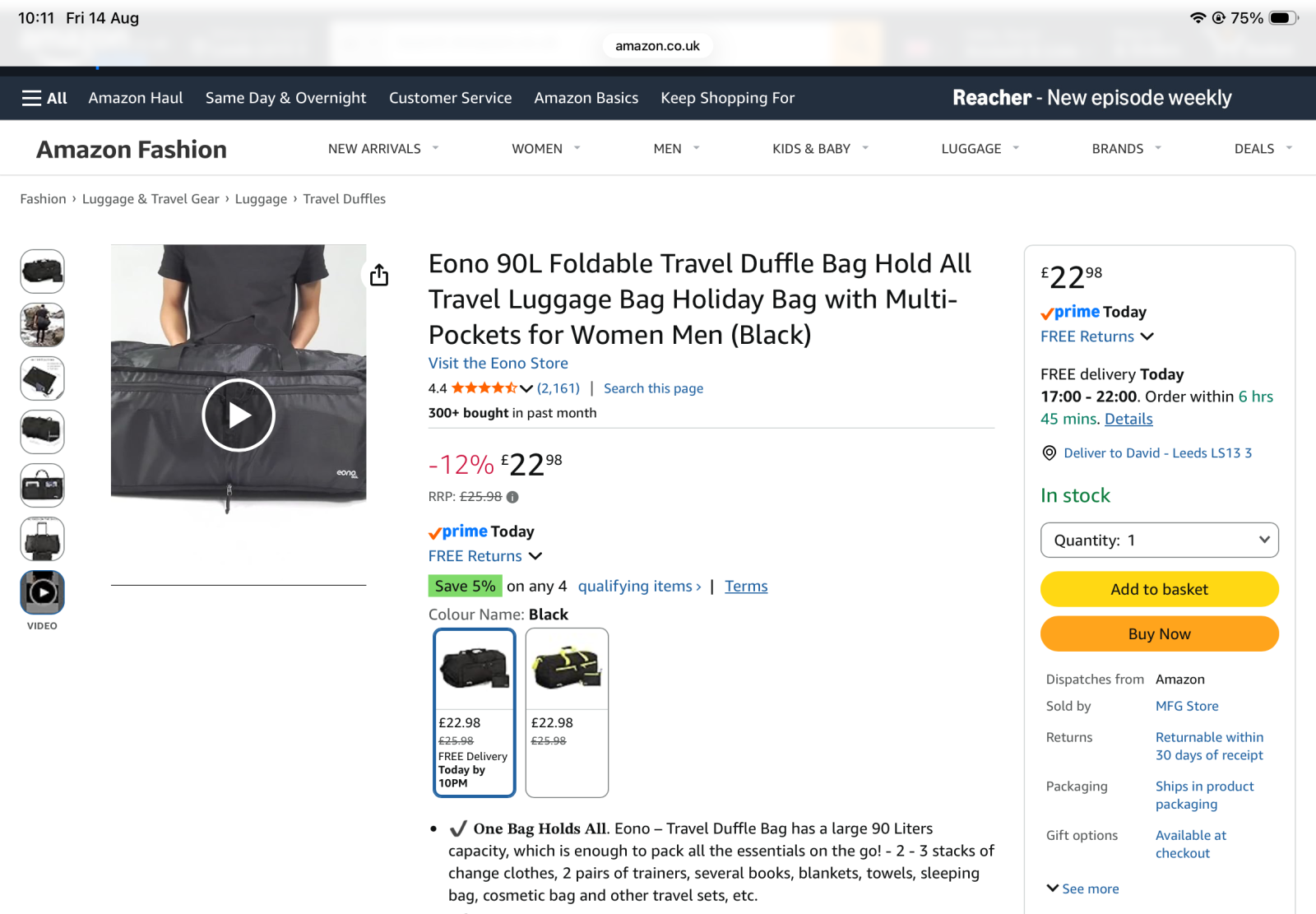Play the product video
1316x914 pixels.
point(239,415)
